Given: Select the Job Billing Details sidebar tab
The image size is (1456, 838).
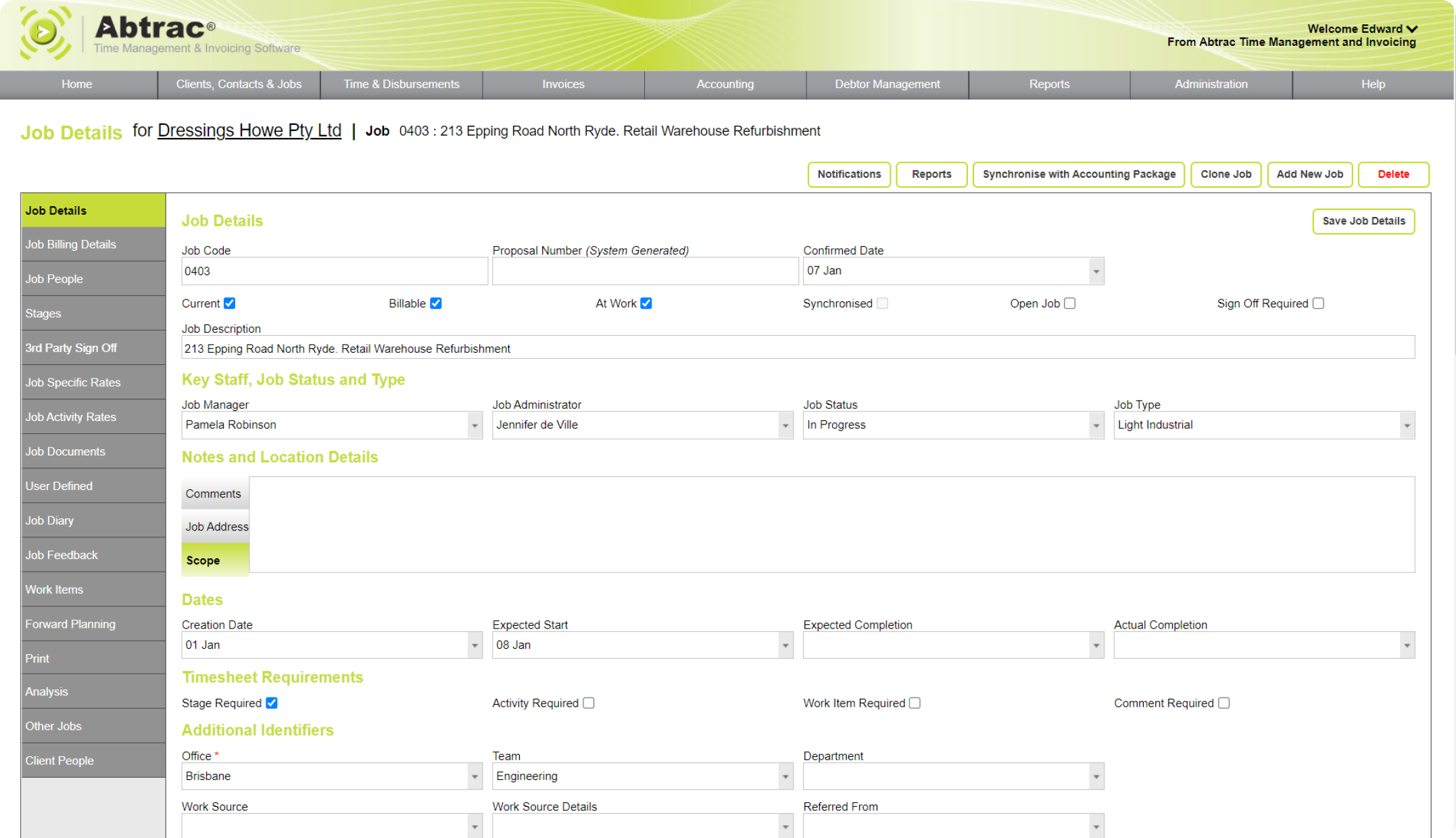Looking at the screenshot, I should tap(93, 245).
